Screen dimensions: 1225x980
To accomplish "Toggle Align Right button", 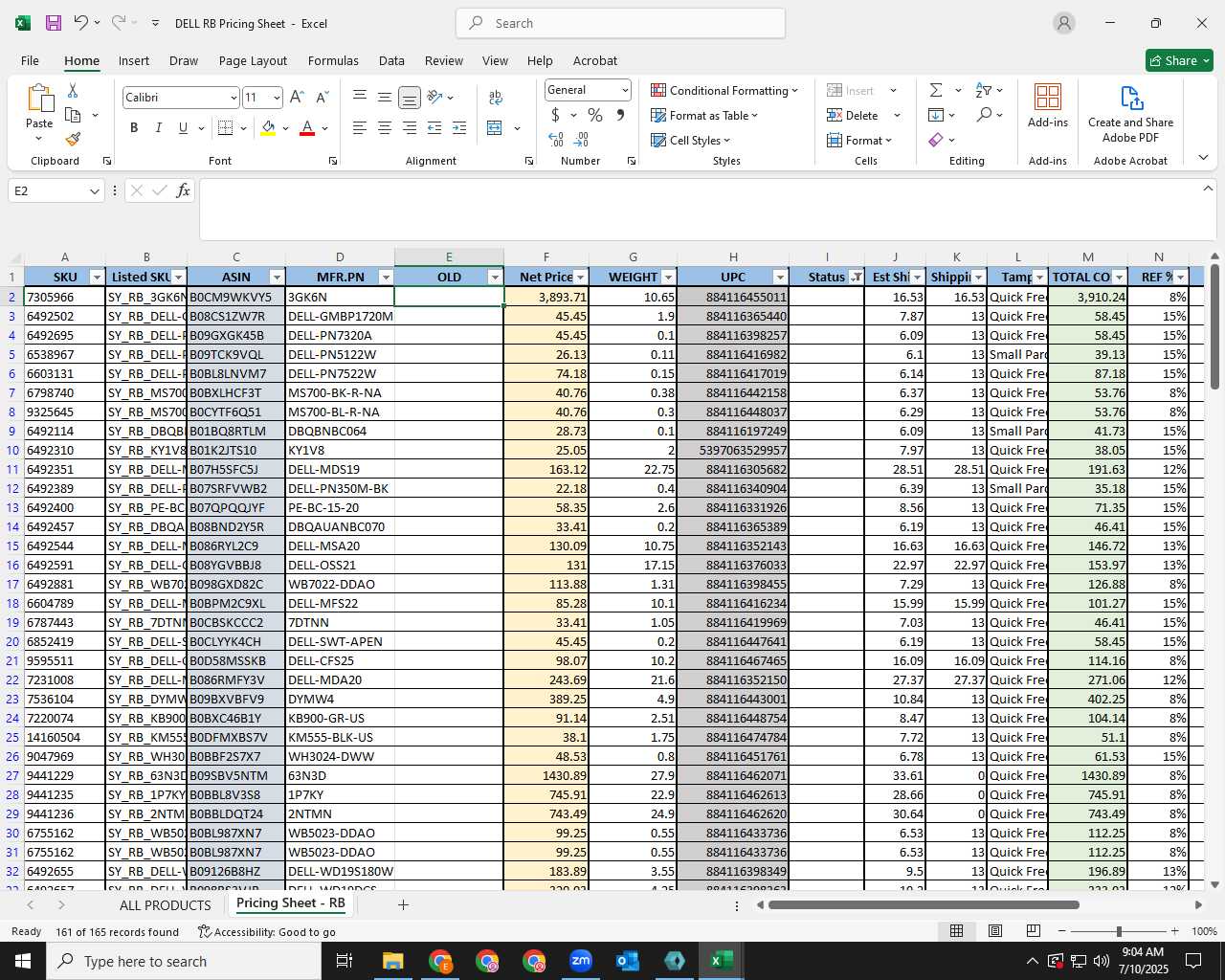I will [x=409, y=127].
